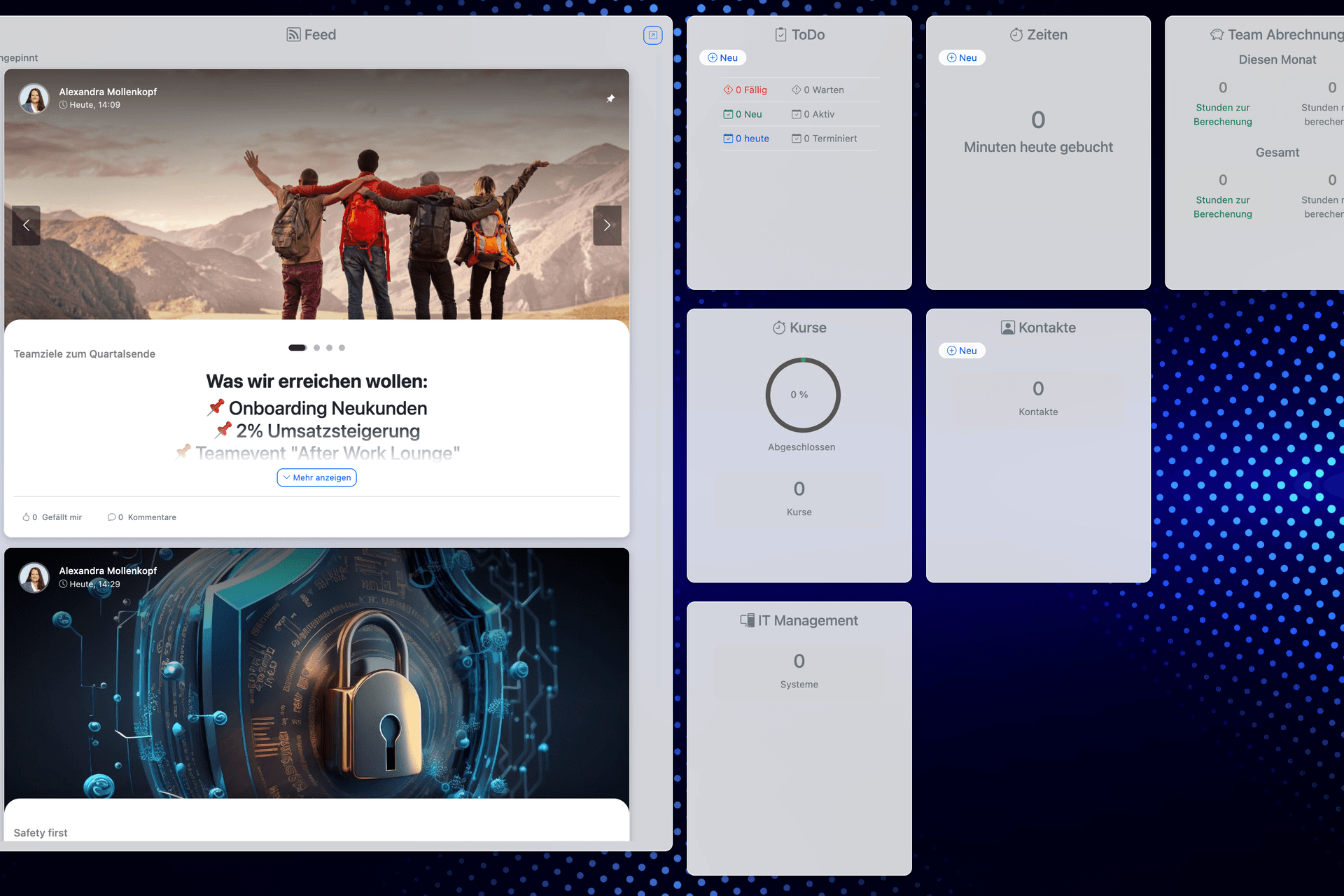Filter ToDo by 0 Fällig
This screenshot has height=896, width=1344.
point(745,90)
